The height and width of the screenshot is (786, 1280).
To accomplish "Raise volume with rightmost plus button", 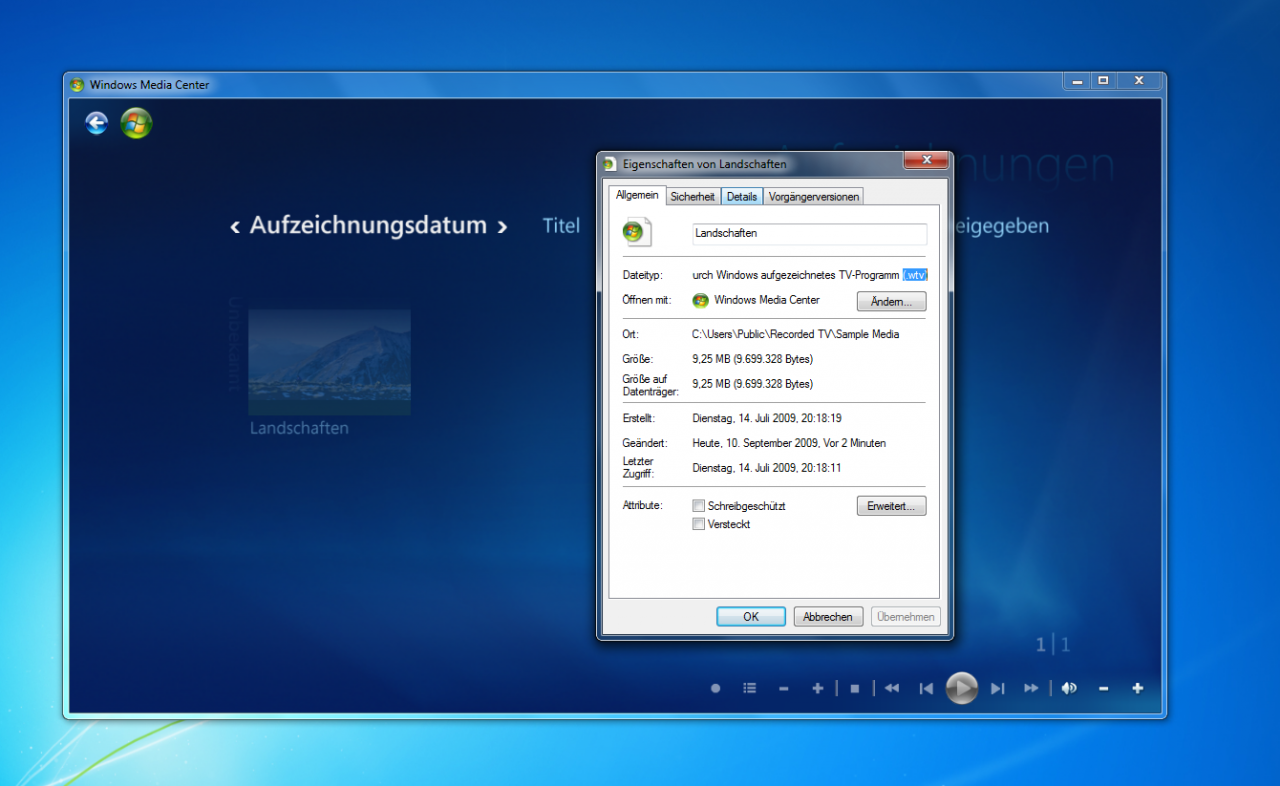I will point(1137,688).
